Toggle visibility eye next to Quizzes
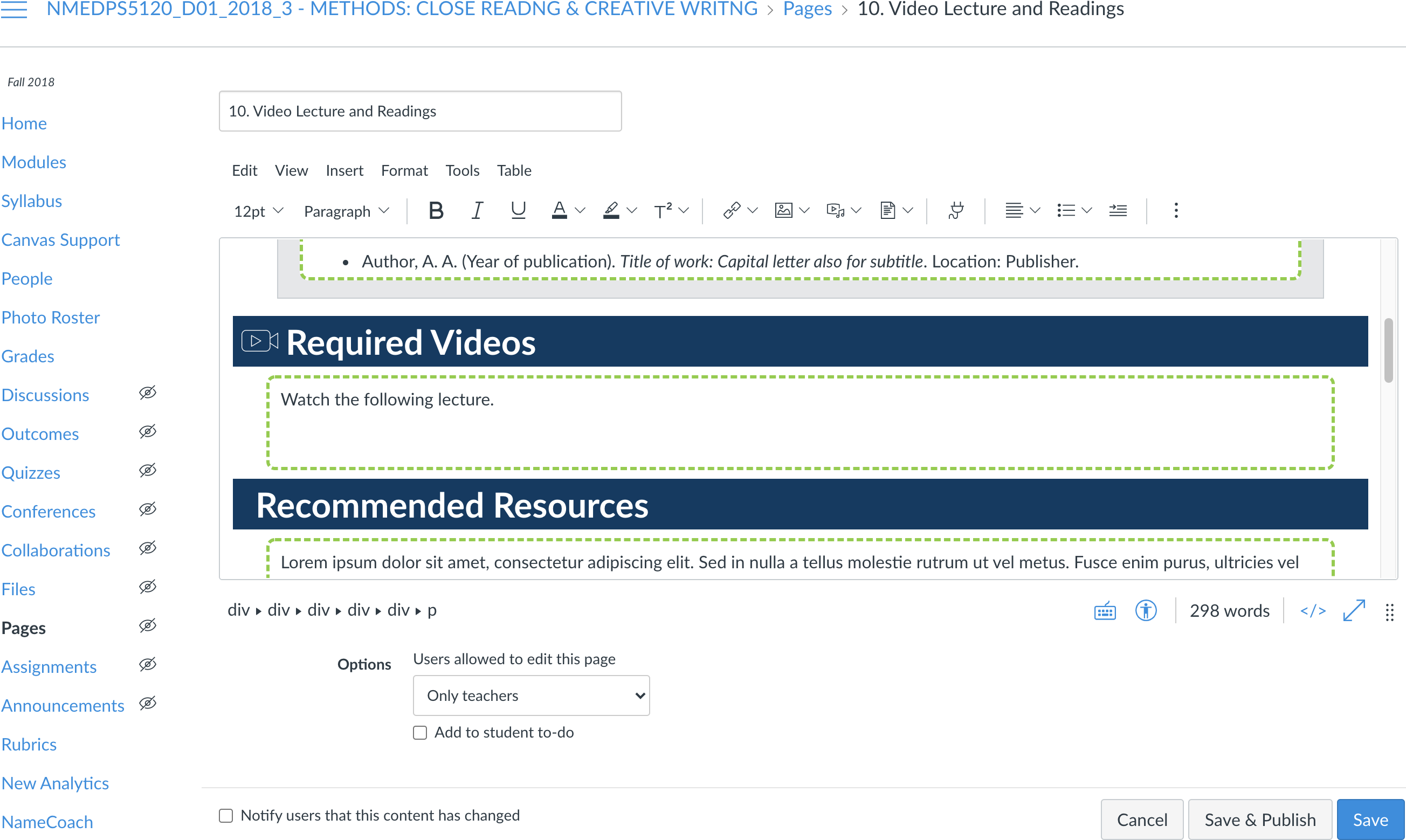Screen dimensions: 1406x840 [x=148, y=470]
